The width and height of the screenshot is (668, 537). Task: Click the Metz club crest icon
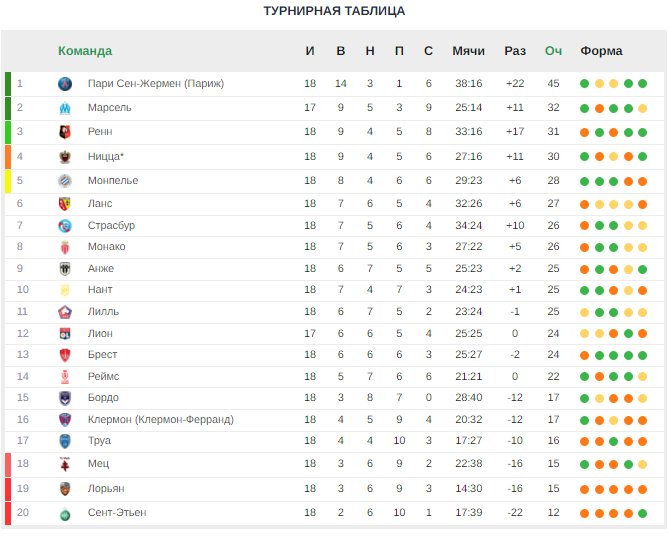tap(65, 464)
